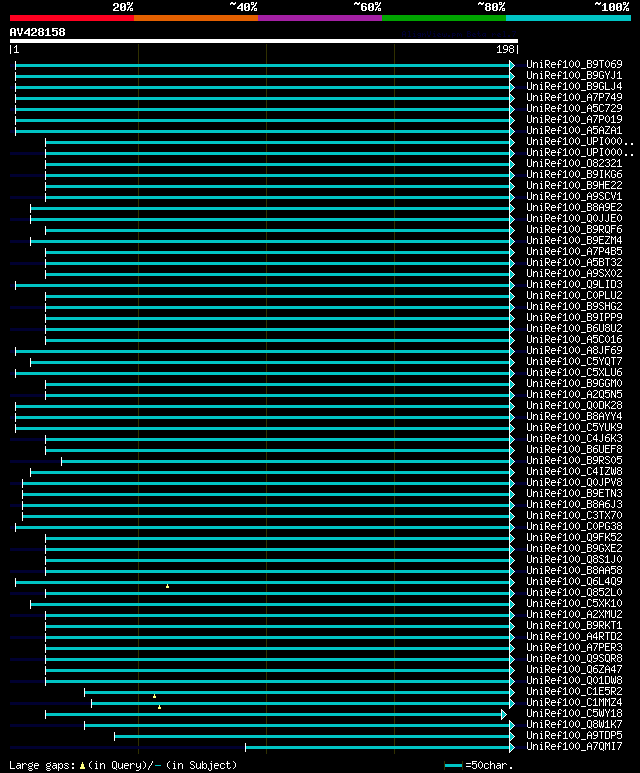Select the UniRef100_Q0DK28 label

point(574,405)
